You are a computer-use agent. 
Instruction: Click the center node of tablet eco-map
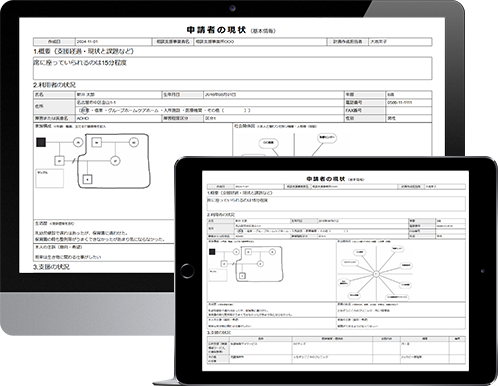(376, 274)
